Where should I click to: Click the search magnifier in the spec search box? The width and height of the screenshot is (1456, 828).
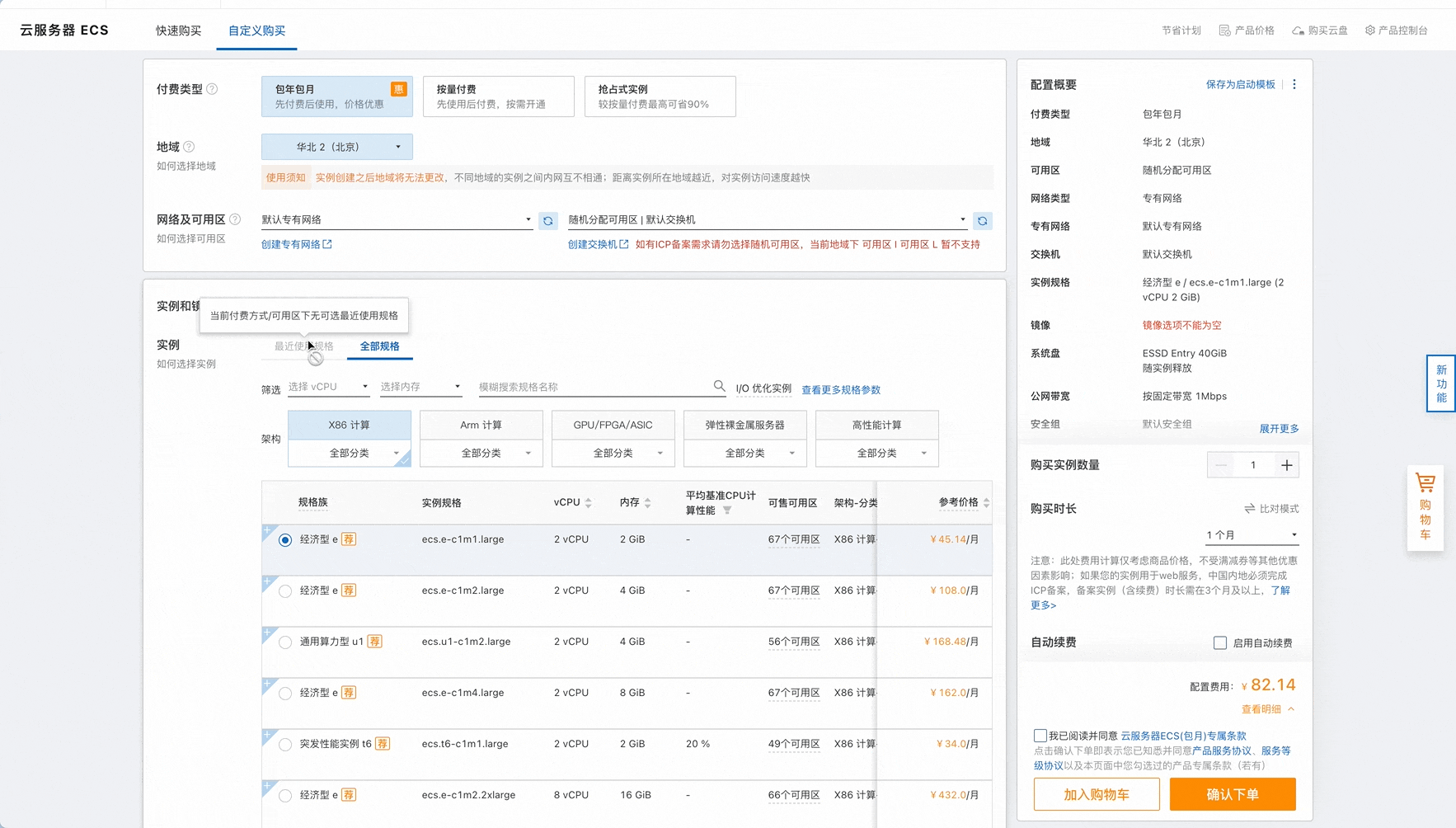pyautogui.click(x=719, y=385)
